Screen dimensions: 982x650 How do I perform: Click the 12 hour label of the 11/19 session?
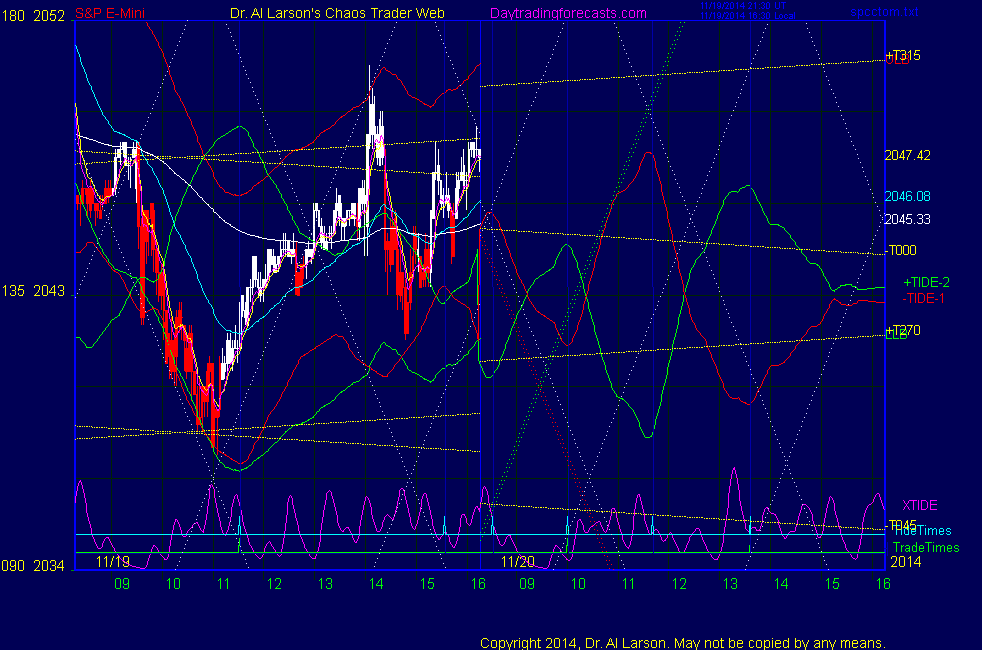tap(274, 584)
